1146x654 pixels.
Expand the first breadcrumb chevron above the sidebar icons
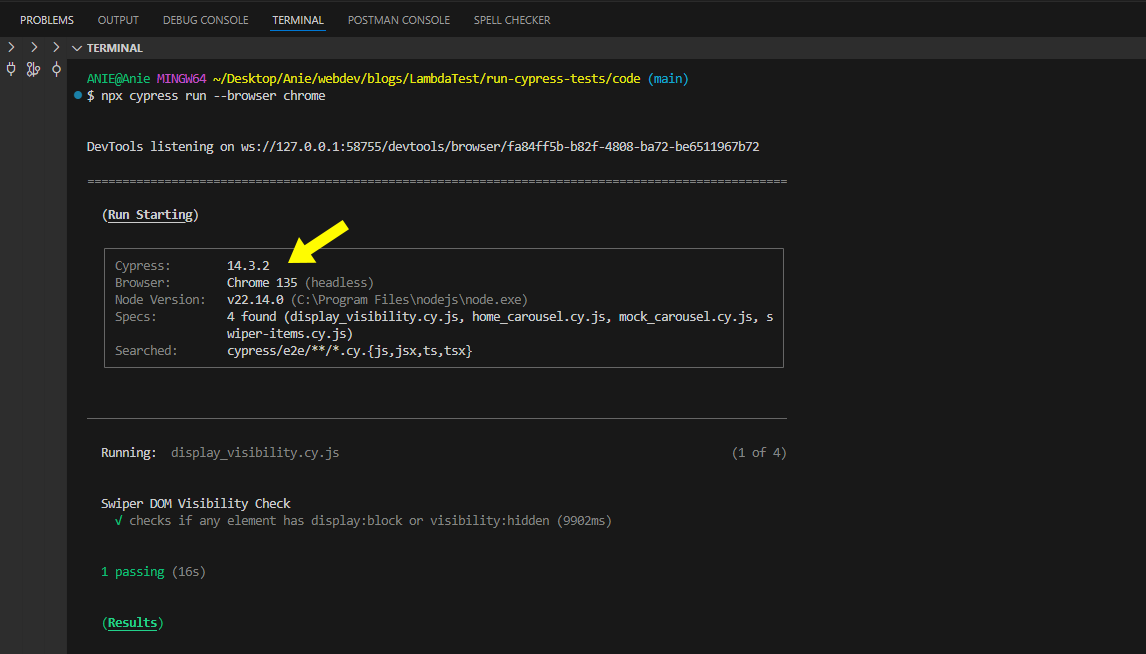tap(10, 46)
